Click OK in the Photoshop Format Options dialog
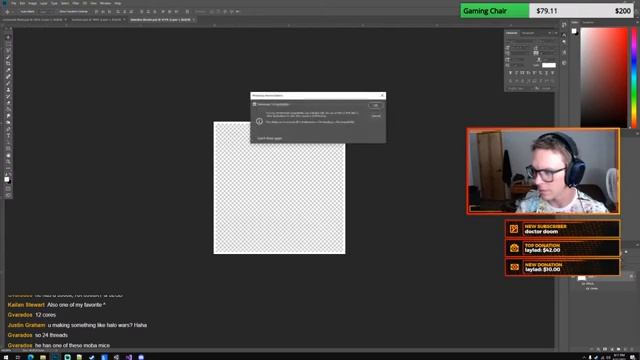Screen dimensions: 640x360 pos(376,105)
